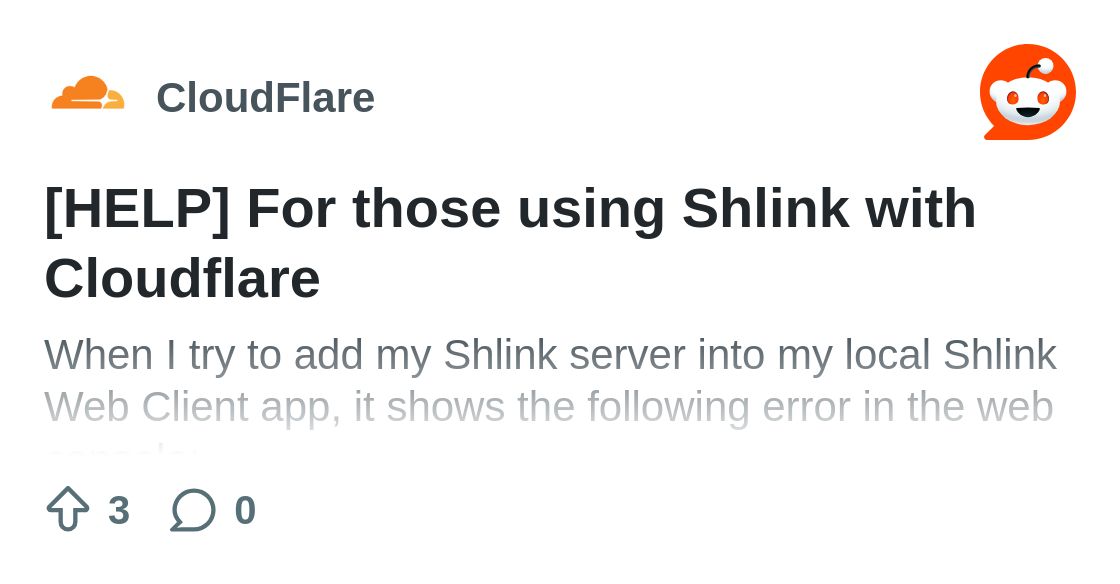Screen dimensions: 1120x584
Task: Click the word Cloudflare on the title's second line
Action: click(x=182, y=278)
